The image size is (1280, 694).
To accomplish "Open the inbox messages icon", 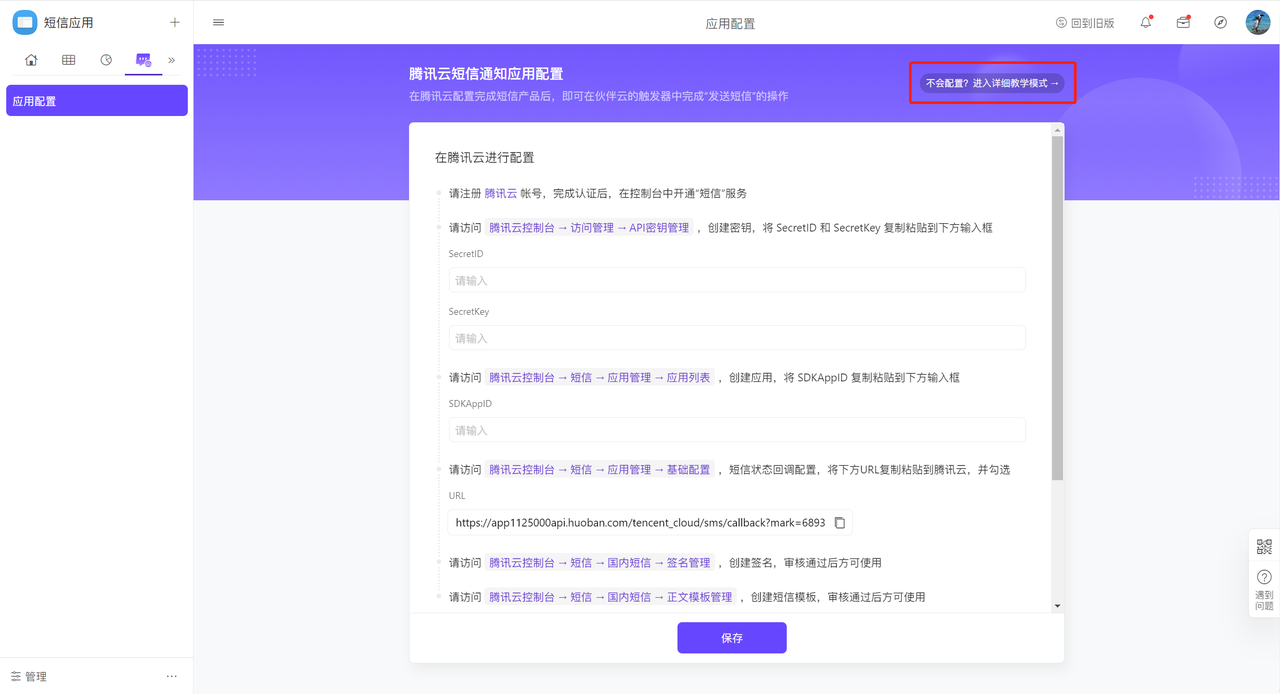I will [x=1183, y=22].
